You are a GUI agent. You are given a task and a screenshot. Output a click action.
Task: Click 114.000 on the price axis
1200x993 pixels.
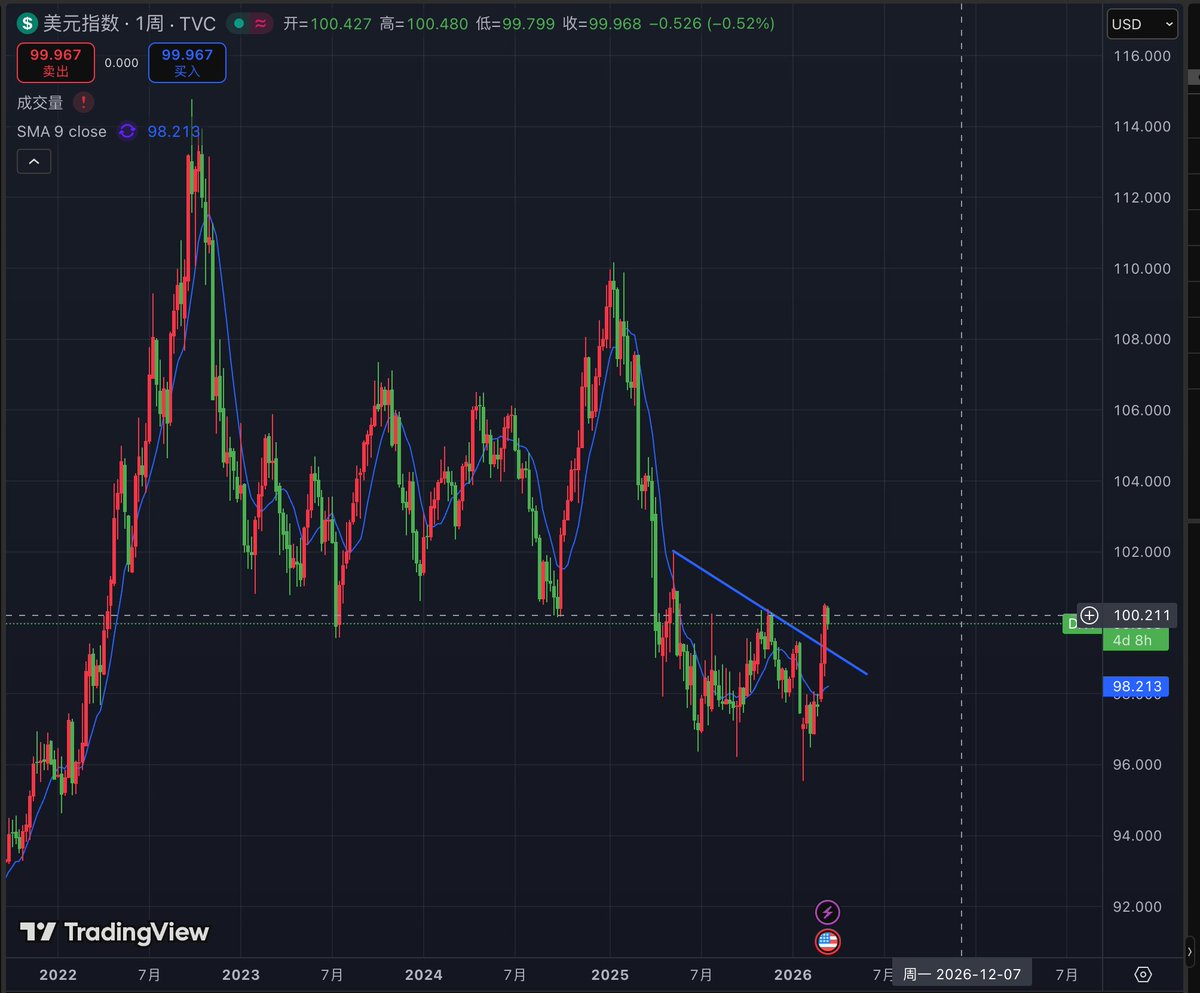pos(1142,126)
